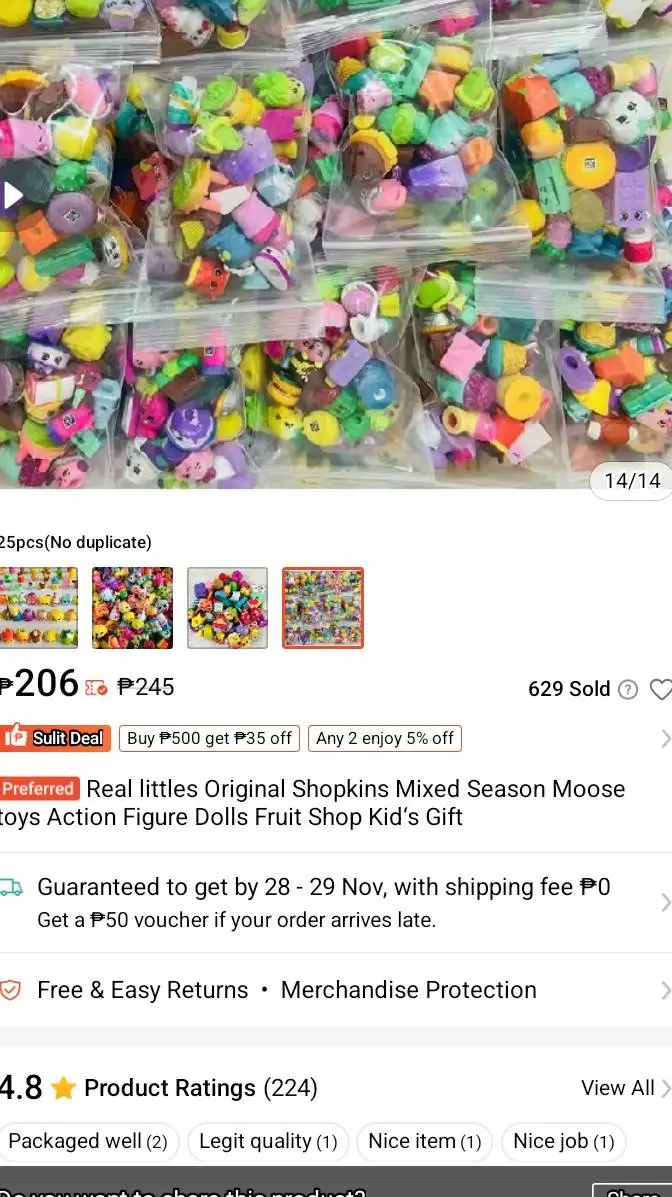Image resolution: width=672 pixels, height=1197 pixels.
Task: Add item to favorites with heart icon
Action: pyautogui.click(x=661, y=689)
